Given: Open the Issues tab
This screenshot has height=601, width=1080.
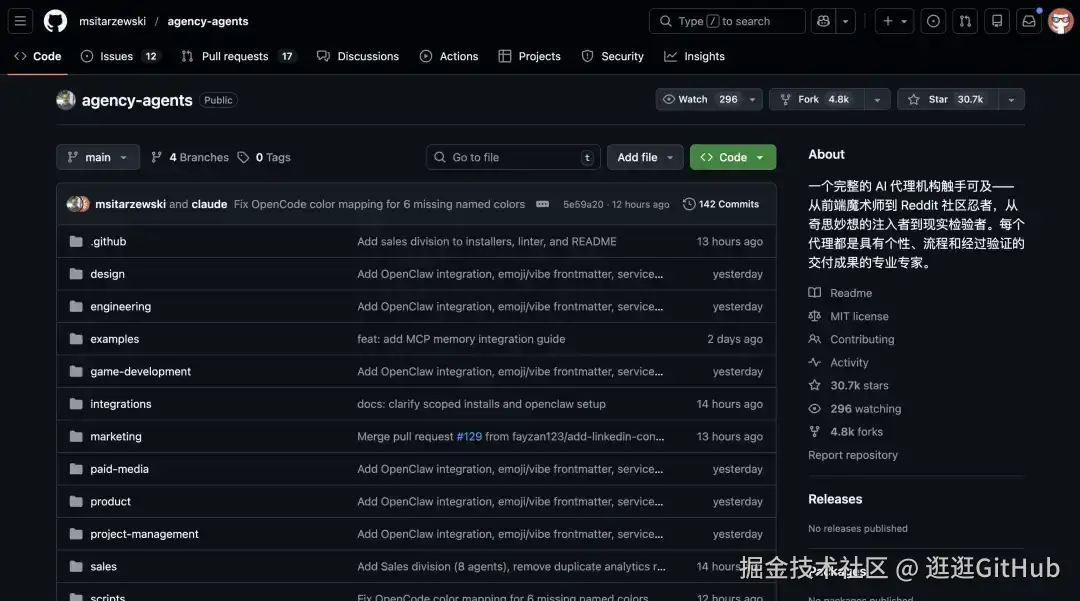Looking at the screenshot, I should pos(121,56).
